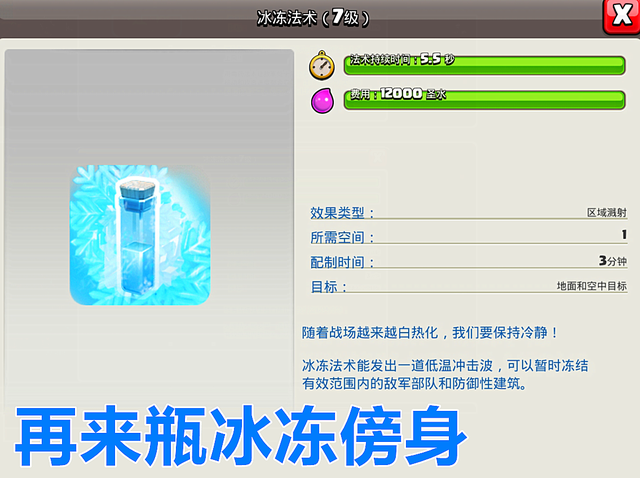
Task: Click the 冰冻法术 (7级) title text
Action: tap(313, 18)
